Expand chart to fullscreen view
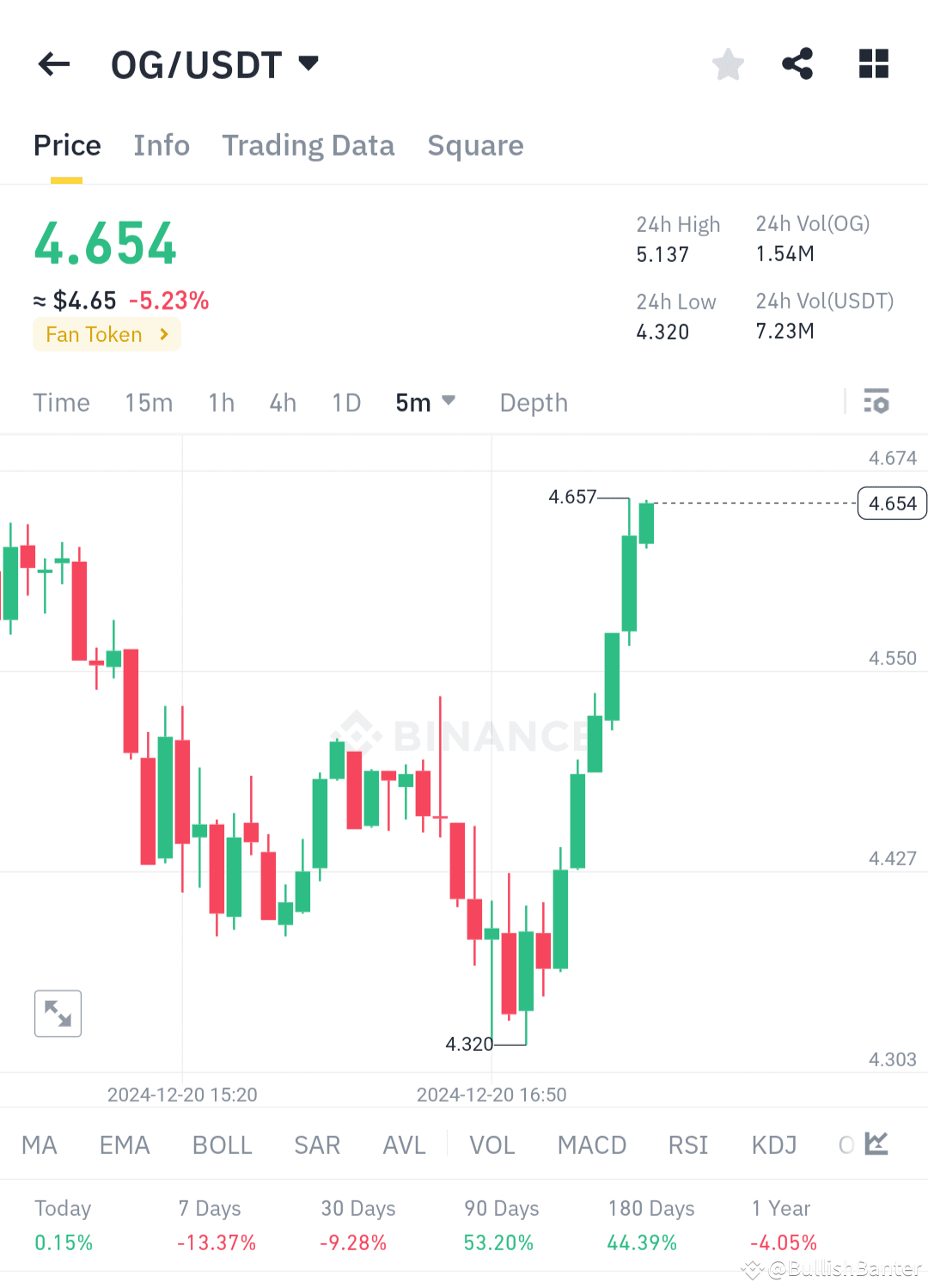This screenshot has width=928, height=1288. [x=57, y=1013]
